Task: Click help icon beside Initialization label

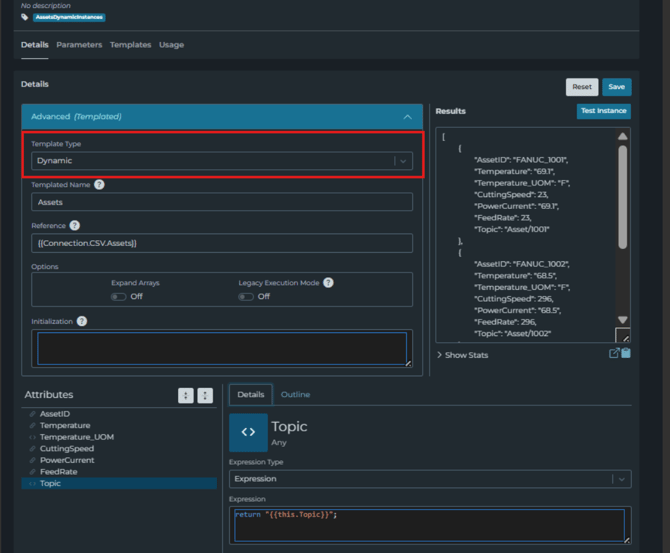Action: pyautogui.click(x=82, y=321)
